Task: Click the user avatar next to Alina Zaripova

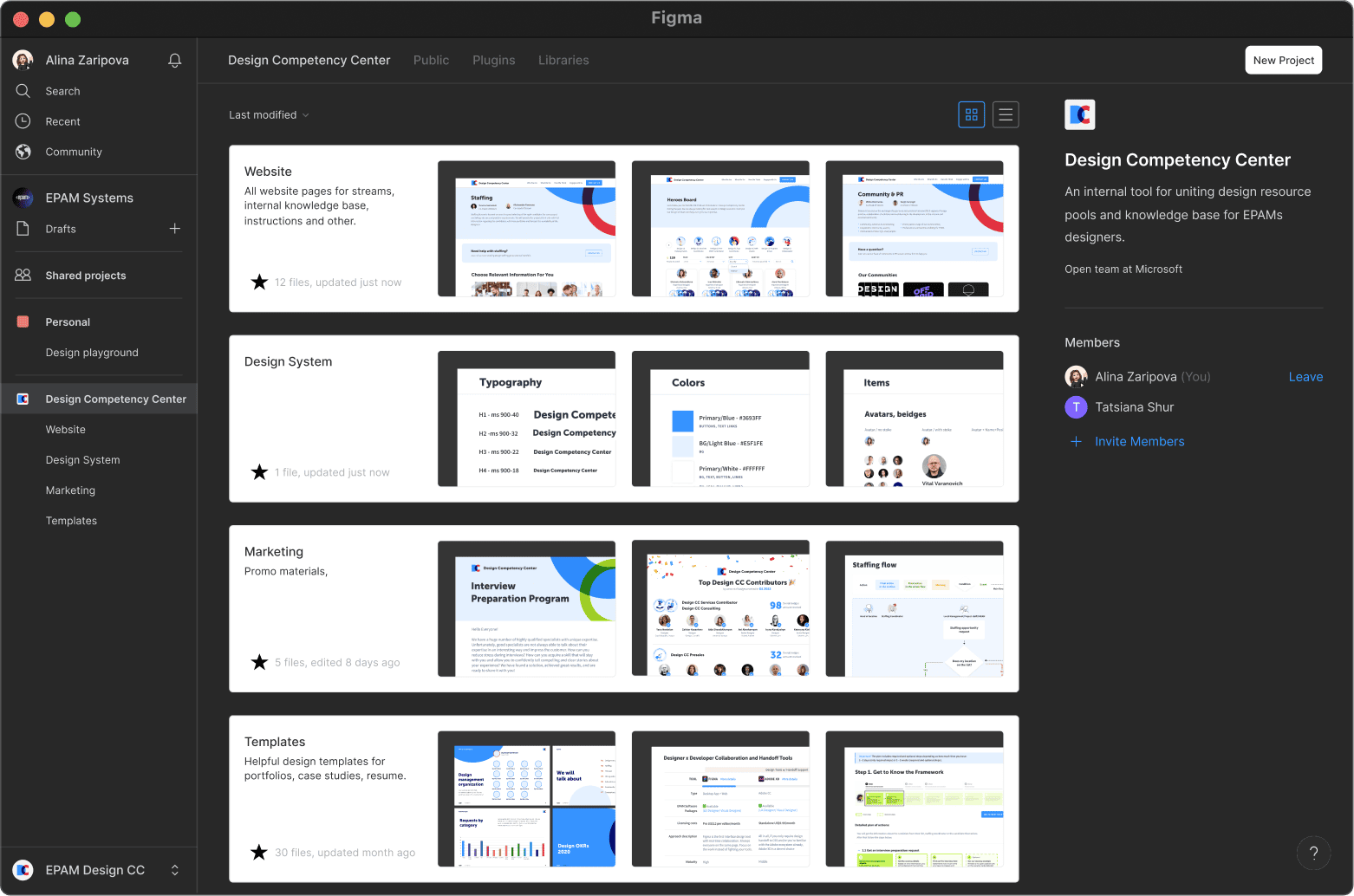Action: [x=23, y=60]
